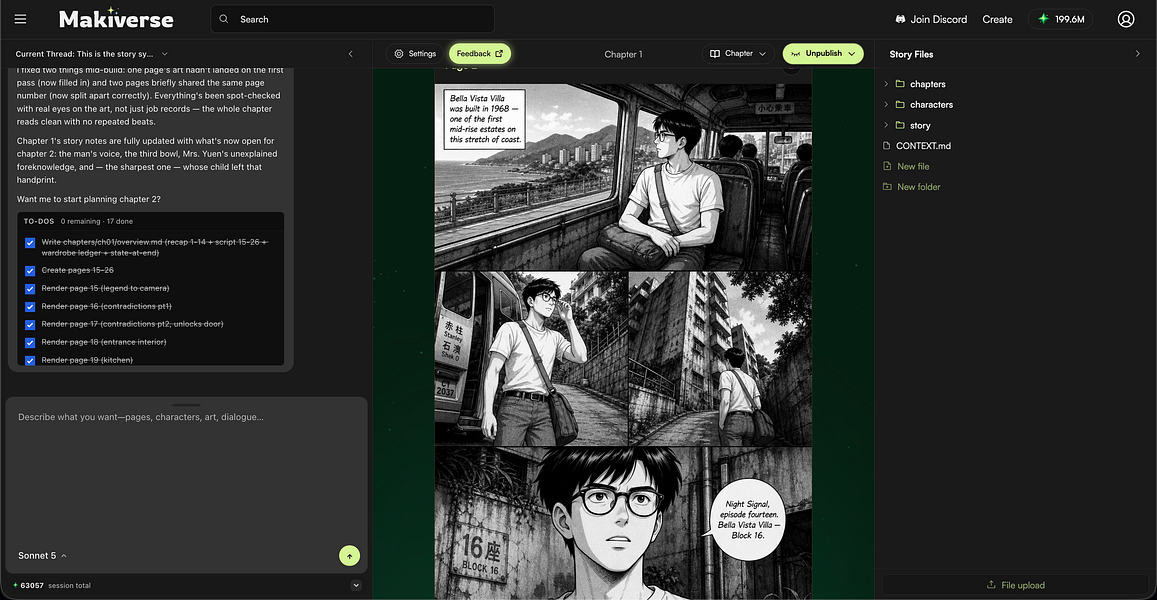Click the green sparkle credits icon
Screen dimensions: 1157x600
tap(1043, 19)
